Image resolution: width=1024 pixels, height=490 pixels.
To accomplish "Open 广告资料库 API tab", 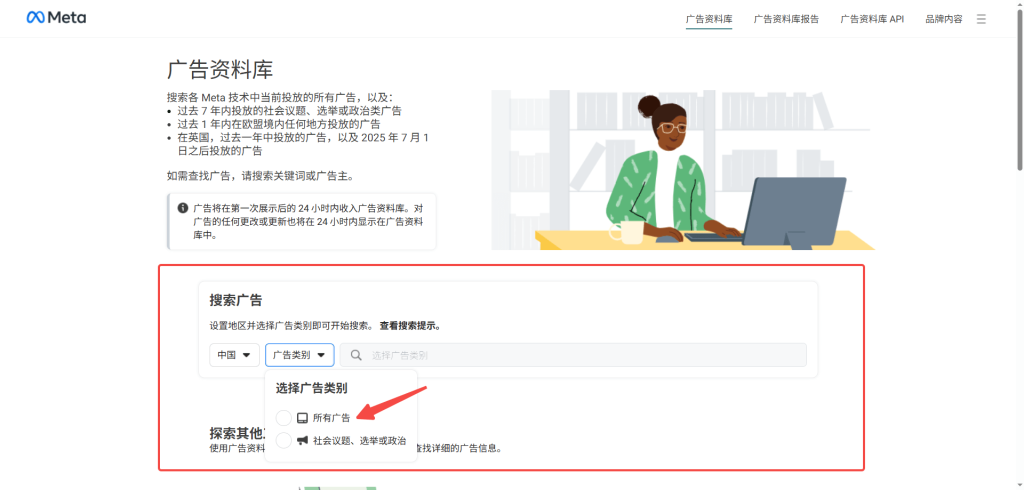I will pos(872,19).
